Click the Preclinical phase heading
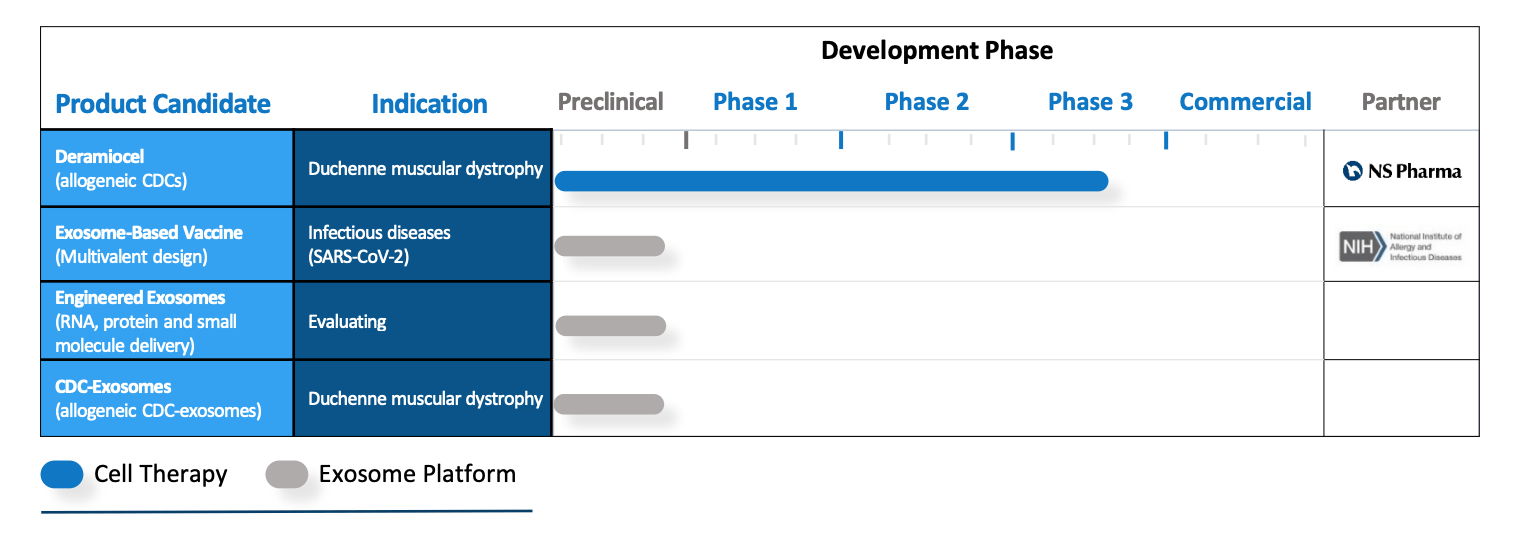Screen dimensions: 1538x550 [x=610, y=102]
